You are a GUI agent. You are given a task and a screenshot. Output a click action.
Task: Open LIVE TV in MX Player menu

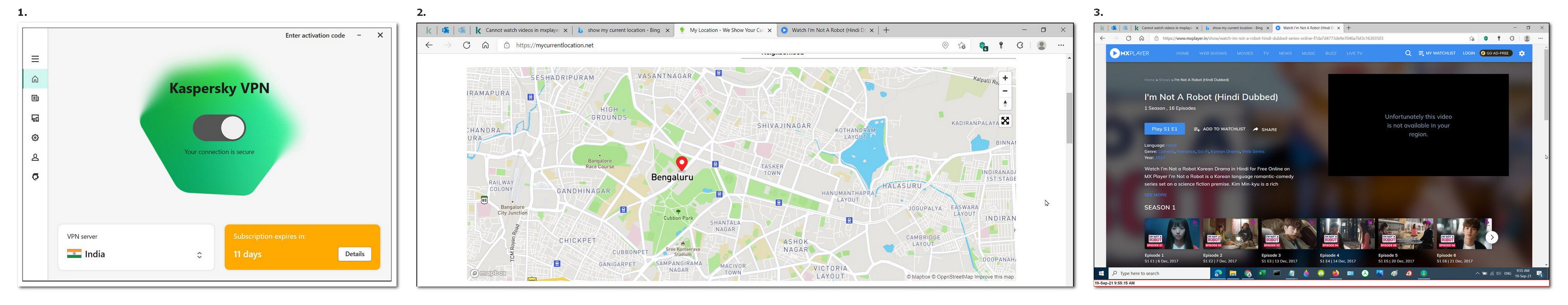pos(1354,53)
